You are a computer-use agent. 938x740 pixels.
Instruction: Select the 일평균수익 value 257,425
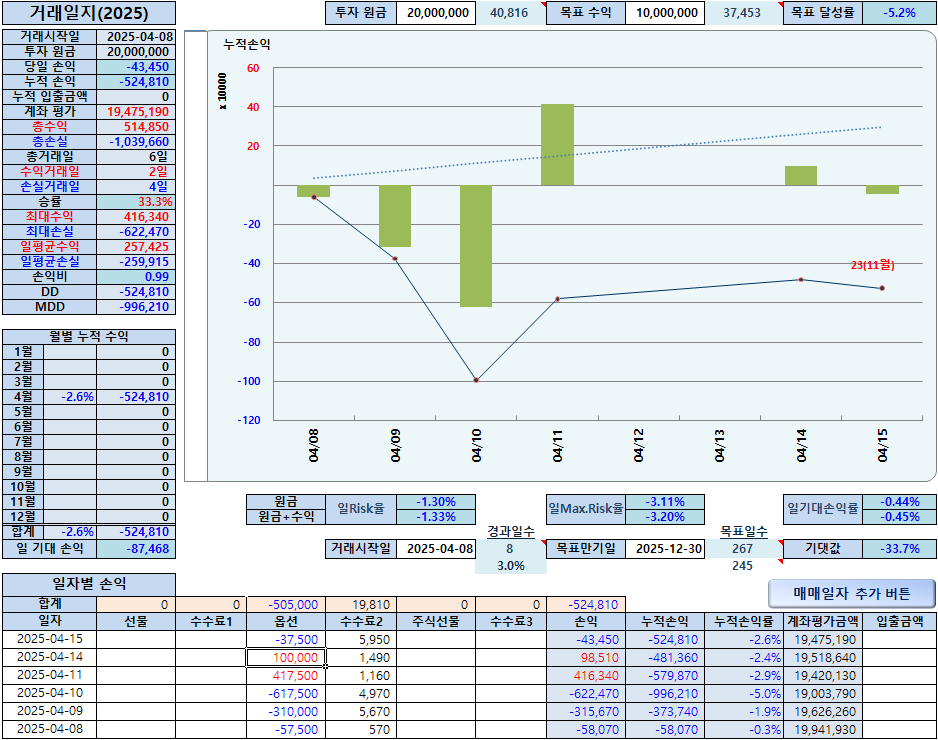point(136,246)
